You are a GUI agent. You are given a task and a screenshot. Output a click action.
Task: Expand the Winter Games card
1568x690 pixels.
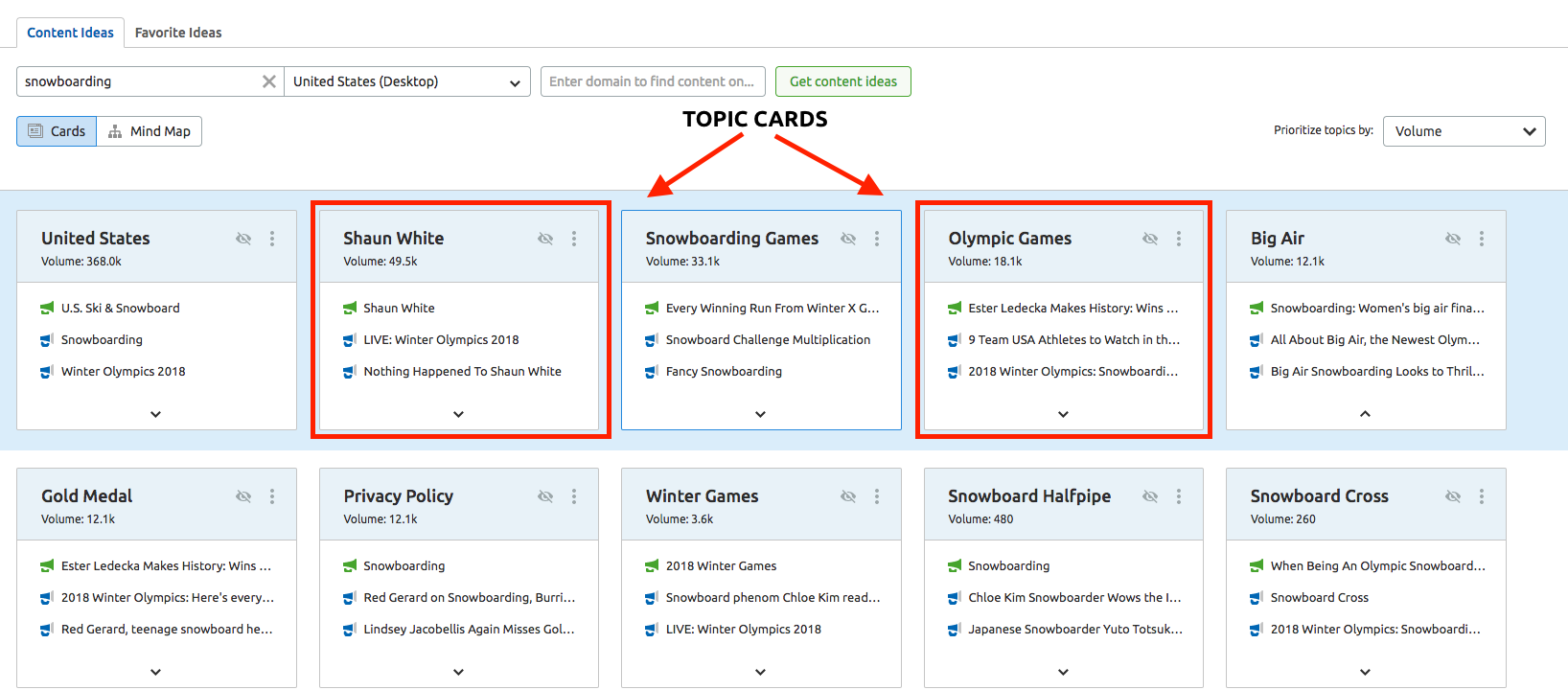[760, 672]
